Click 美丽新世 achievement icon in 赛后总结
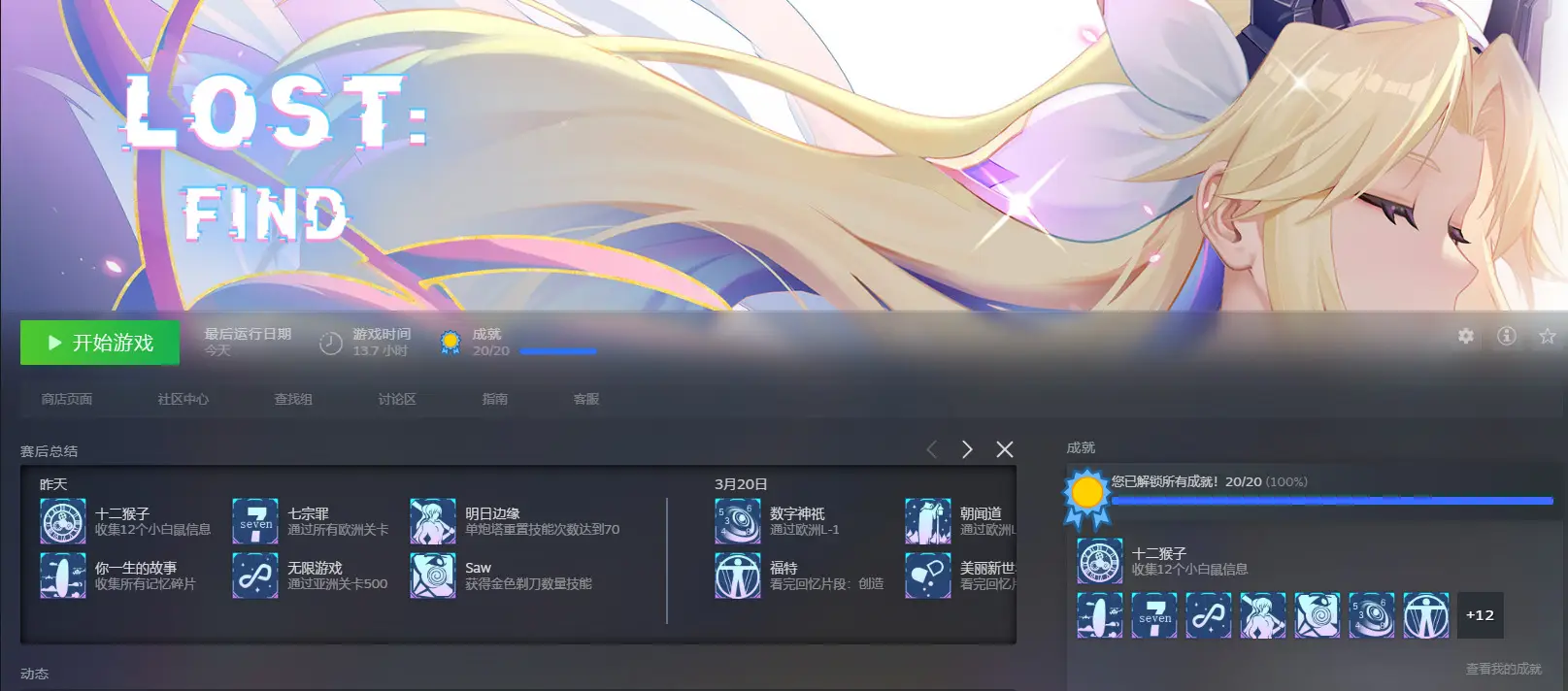The image size is (1568, 691). point(928,576)
